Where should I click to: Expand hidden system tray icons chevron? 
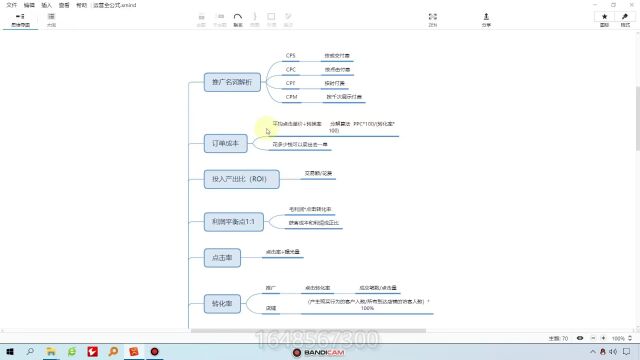tap(593, 351)
